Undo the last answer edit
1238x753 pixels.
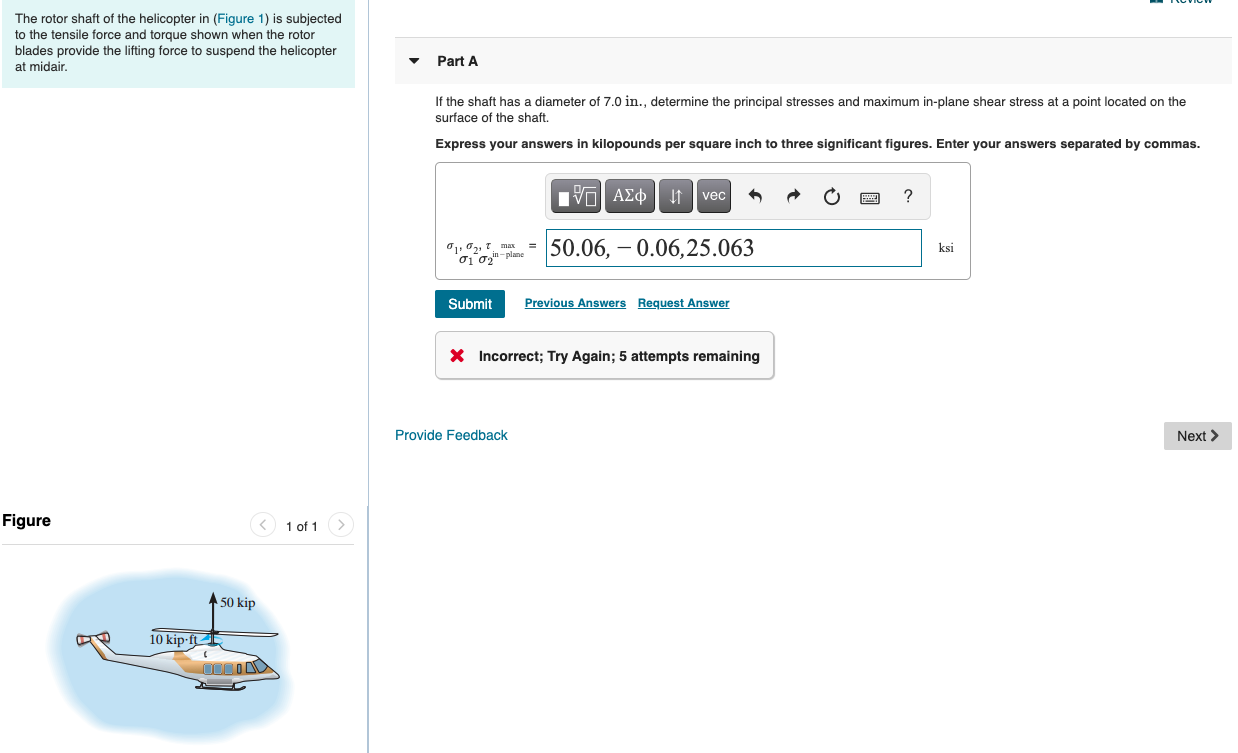point(756,197)
